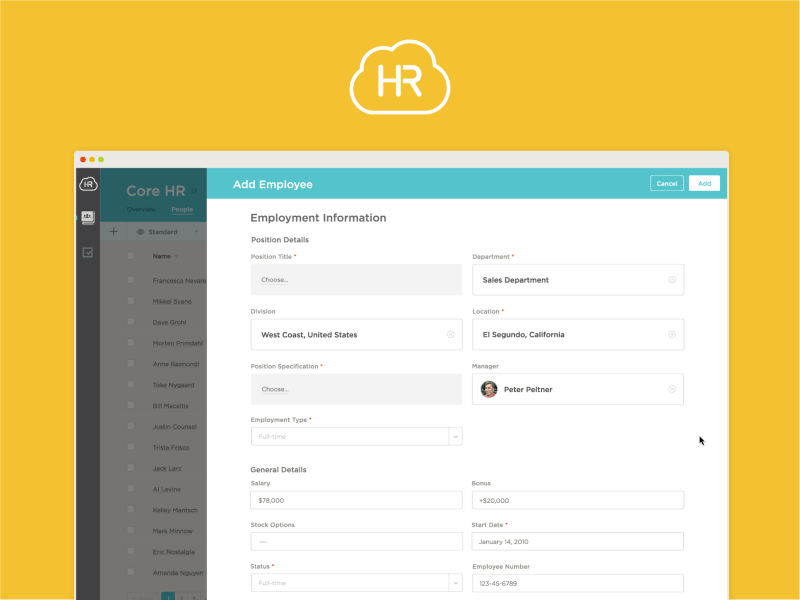Open the Standard view dropdown
Screen dimensions: 800x600
click(x=165, y=232)
